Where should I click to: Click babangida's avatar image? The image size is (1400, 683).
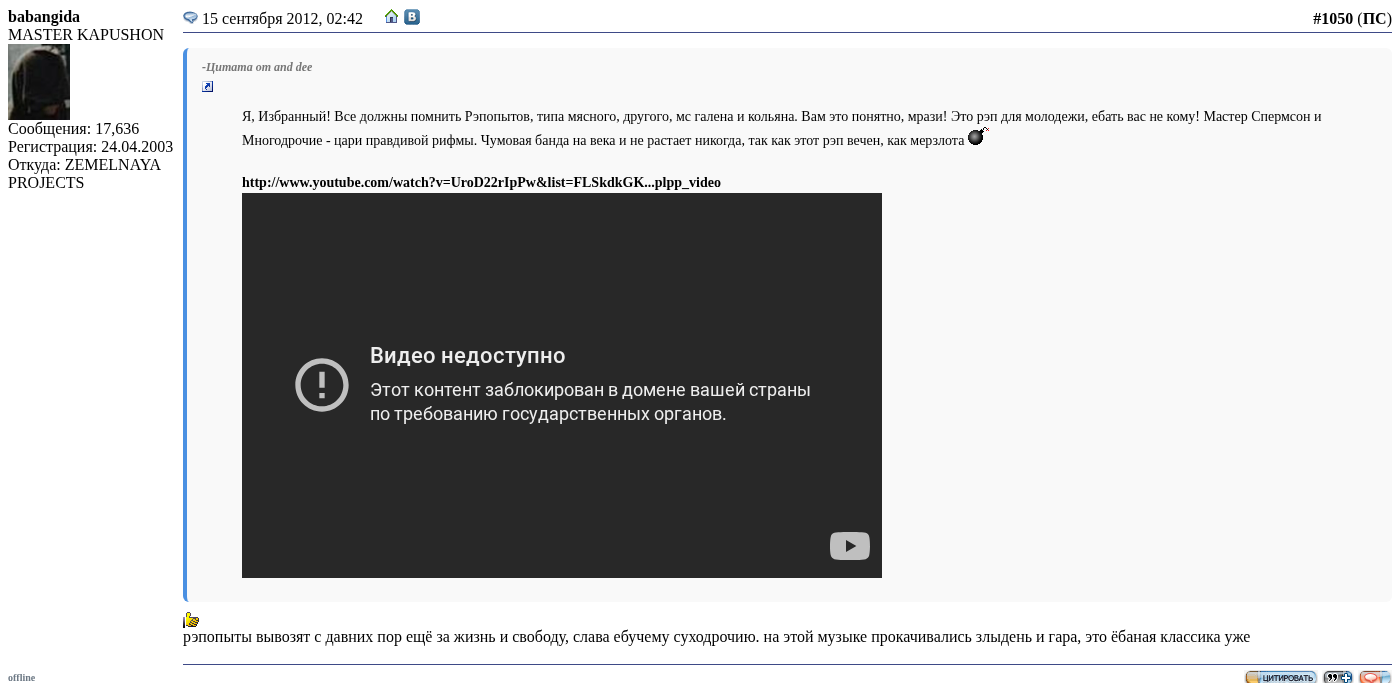pos(39,82)
